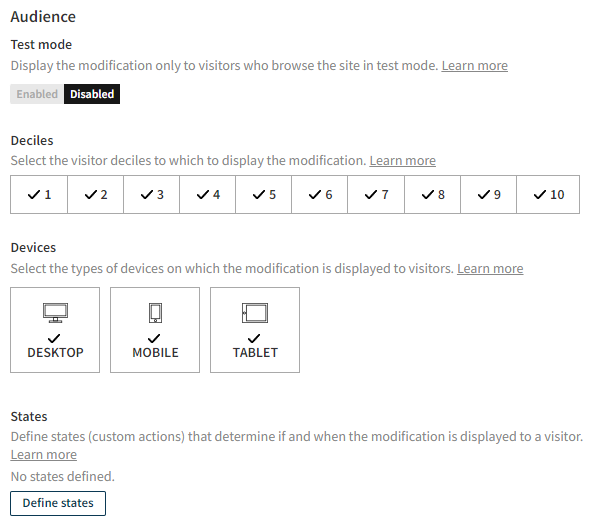Deselect decile 3
Screen dimensions: 600x526
pos(151,195)
